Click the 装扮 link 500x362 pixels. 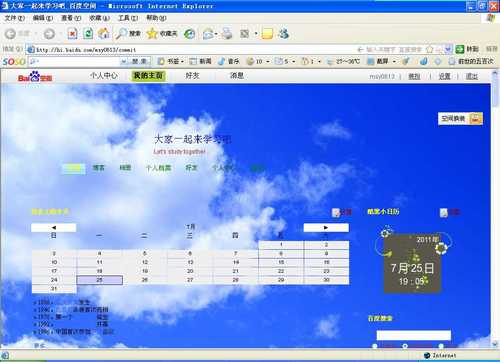414,76
